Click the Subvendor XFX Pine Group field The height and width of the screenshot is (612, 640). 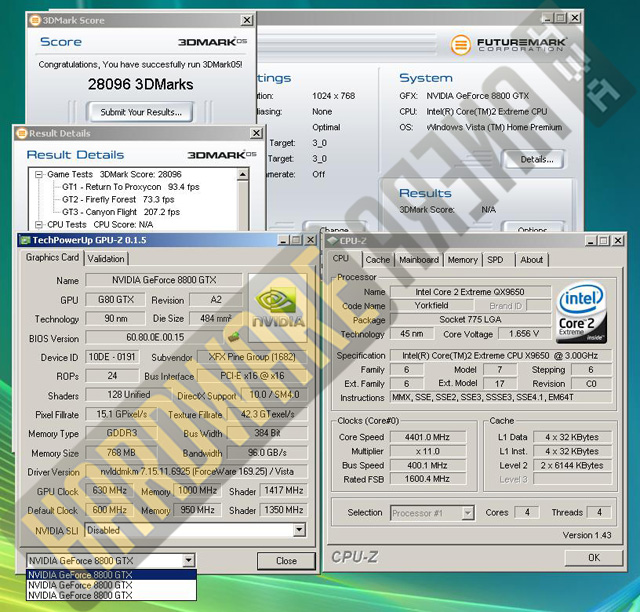pyautogui.click(x=252, y=357)
